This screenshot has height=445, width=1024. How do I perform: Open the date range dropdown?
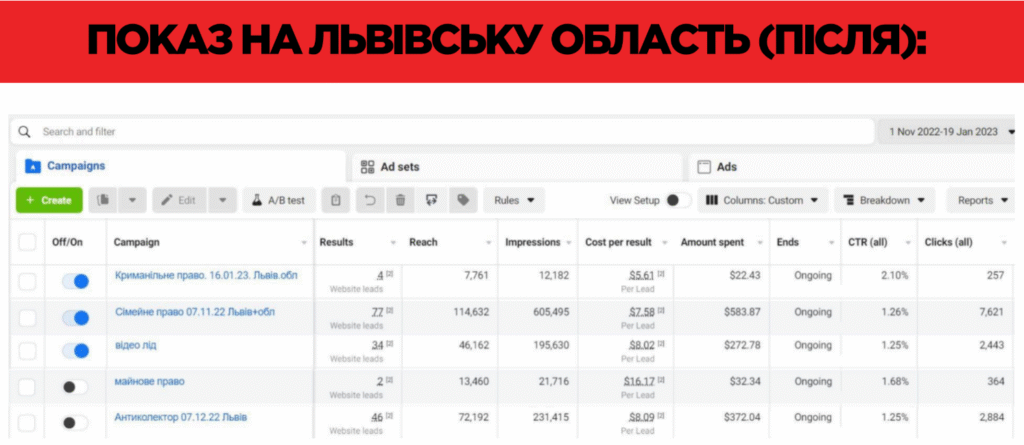948,132
